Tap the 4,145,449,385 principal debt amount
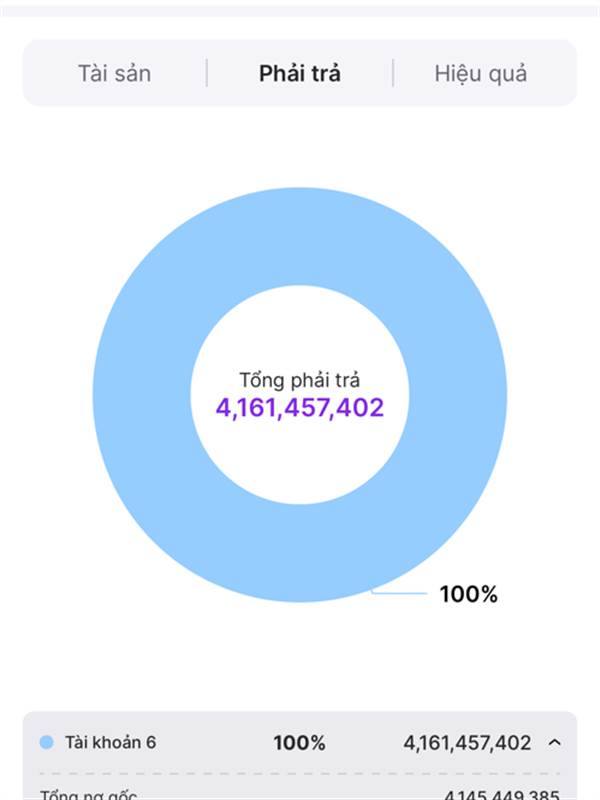 [503, 794]
